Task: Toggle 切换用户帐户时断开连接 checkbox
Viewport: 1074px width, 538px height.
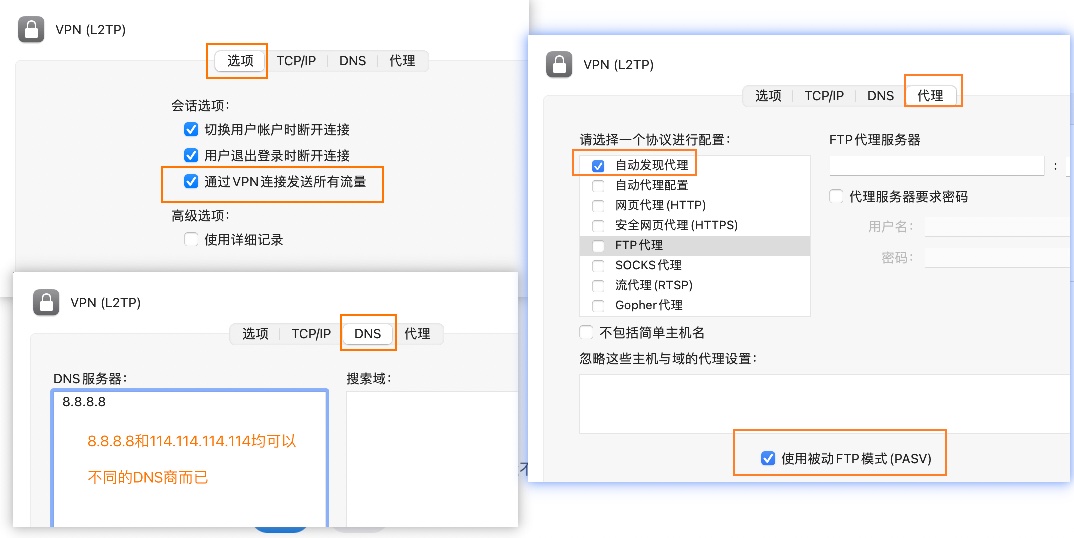Action: [x=191, y=130]
